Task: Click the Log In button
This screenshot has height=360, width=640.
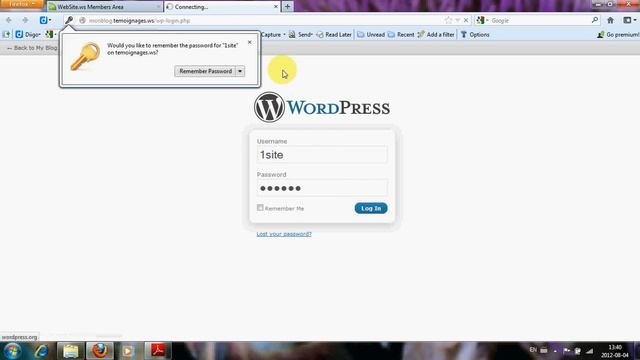Action: [371, 208]
